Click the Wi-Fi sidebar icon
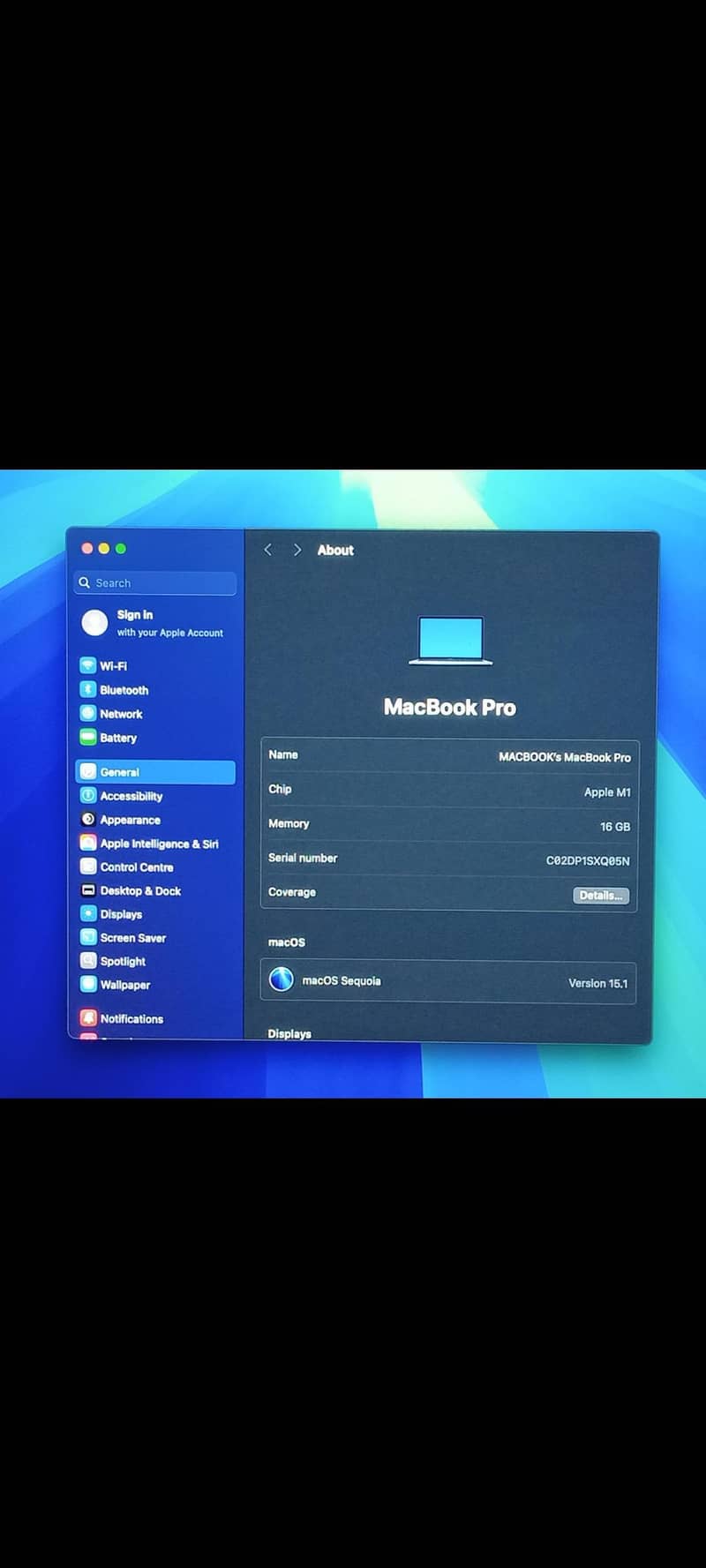 click(x=87, y=665)
